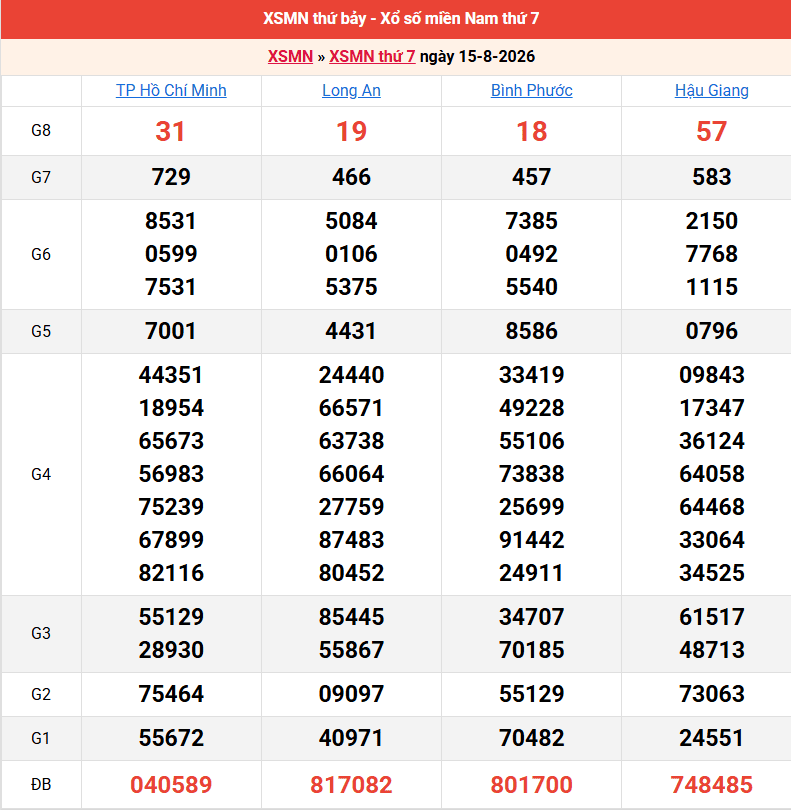Open the Bình Phước province link
791x810 pixels.
tap(532, 90)
